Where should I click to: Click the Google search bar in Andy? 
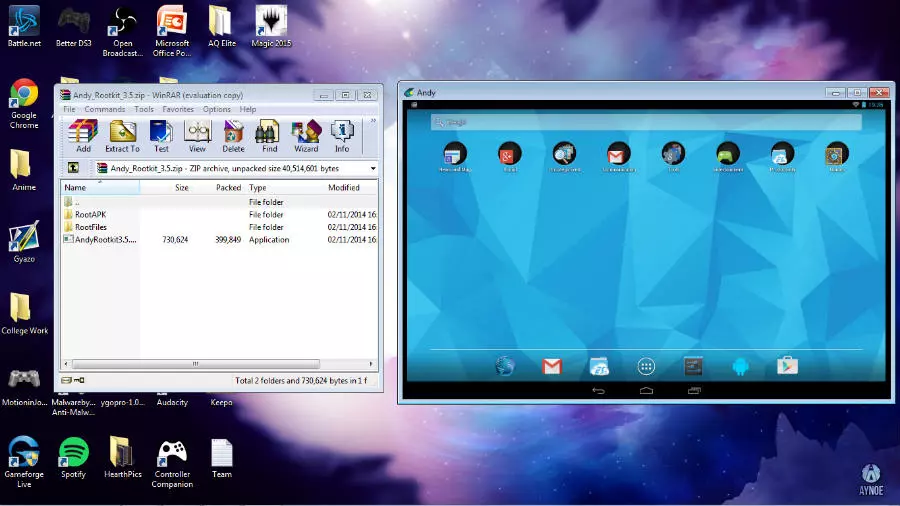click(646, 122)
